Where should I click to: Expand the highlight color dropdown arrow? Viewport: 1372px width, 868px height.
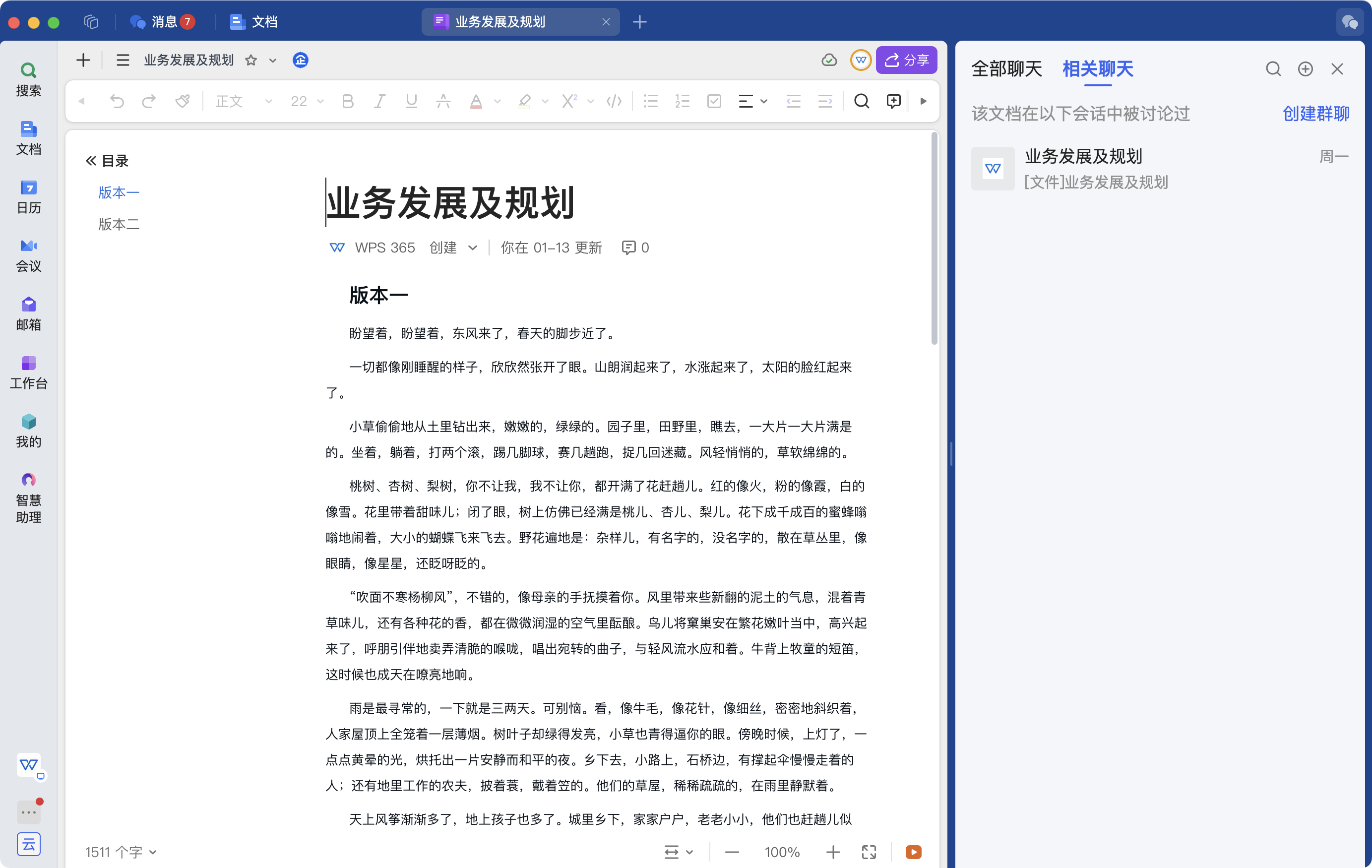(x=545, y=102)
